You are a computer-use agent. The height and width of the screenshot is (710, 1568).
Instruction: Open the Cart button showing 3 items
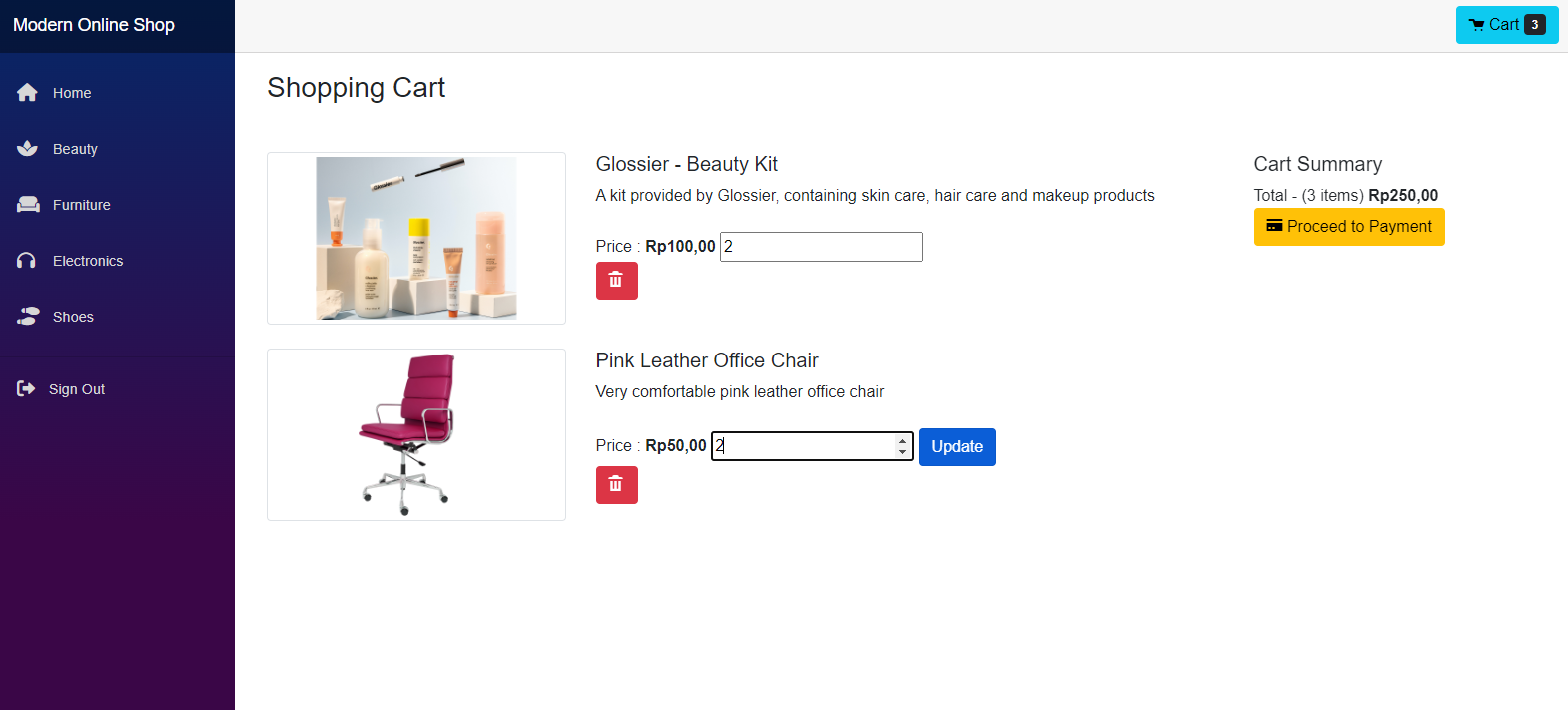tap(1507, 25)
